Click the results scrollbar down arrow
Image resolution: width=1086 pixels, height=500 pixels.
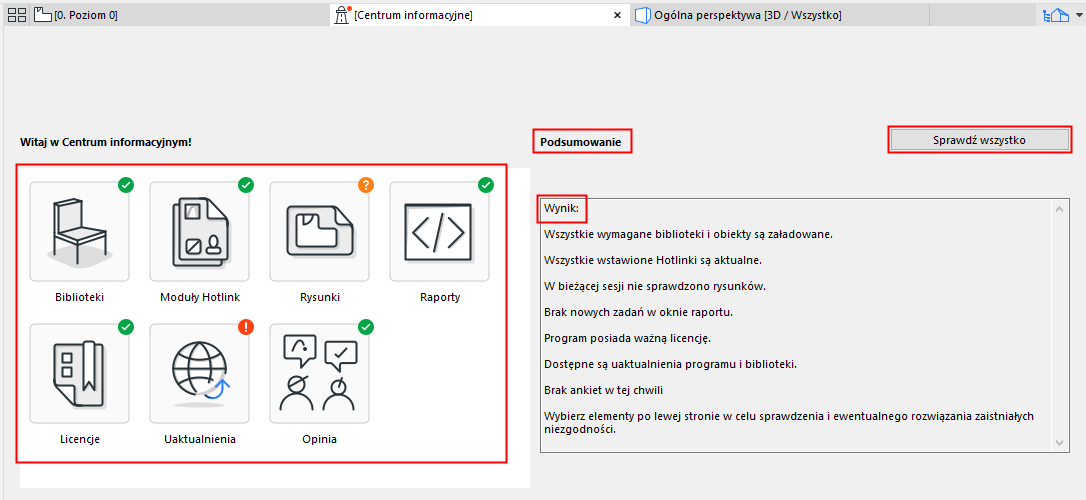point(1059,442)
